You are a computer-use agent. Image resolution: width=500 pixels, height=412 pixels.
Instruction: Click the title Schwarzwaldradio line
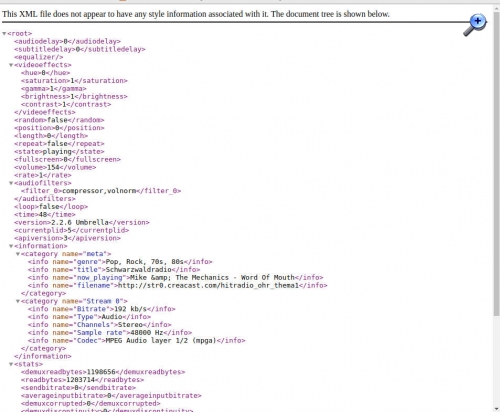(114, 270)
